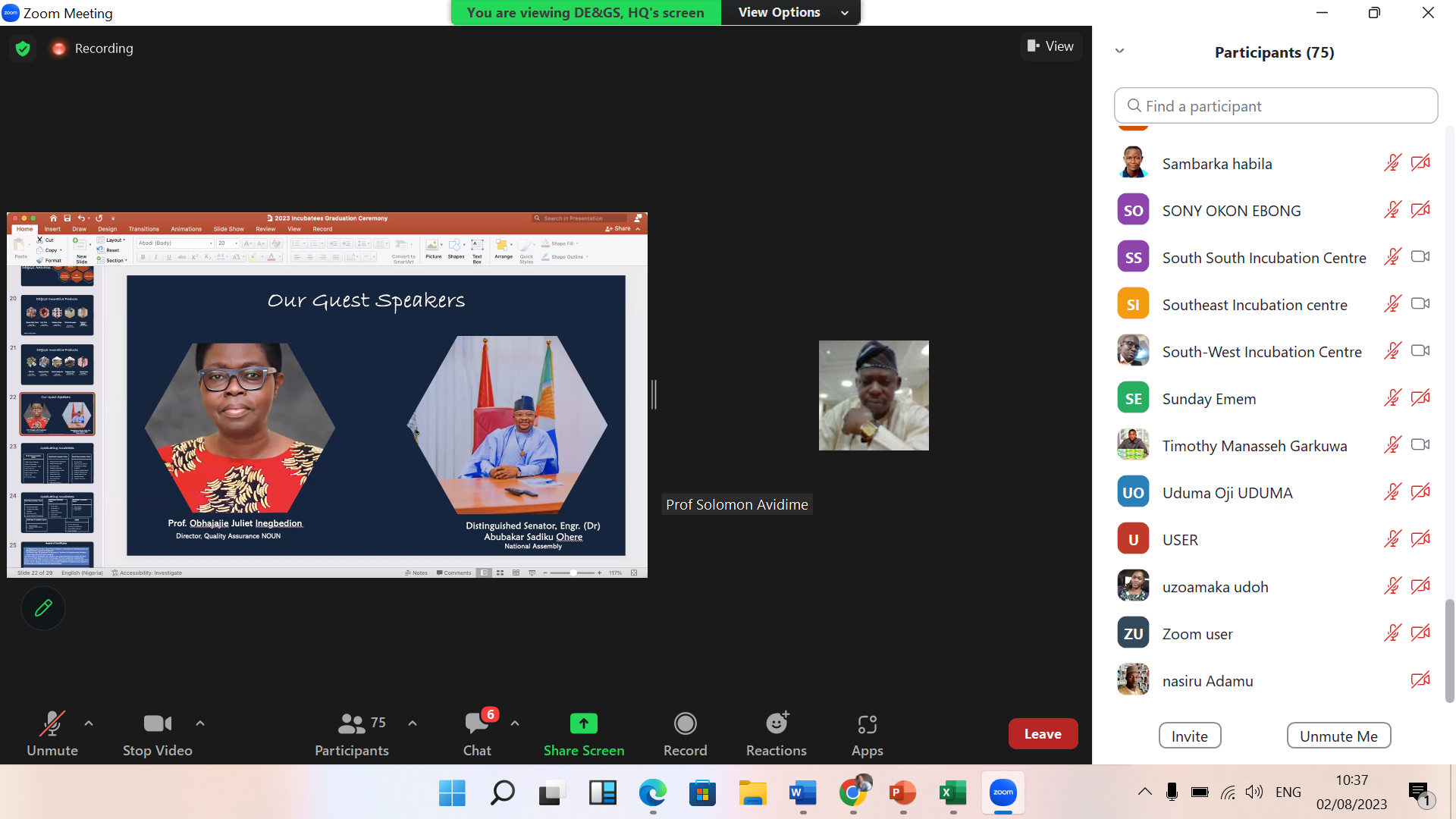Click the red Recording indicator
Screen dimensions: 1456x819
58,49
